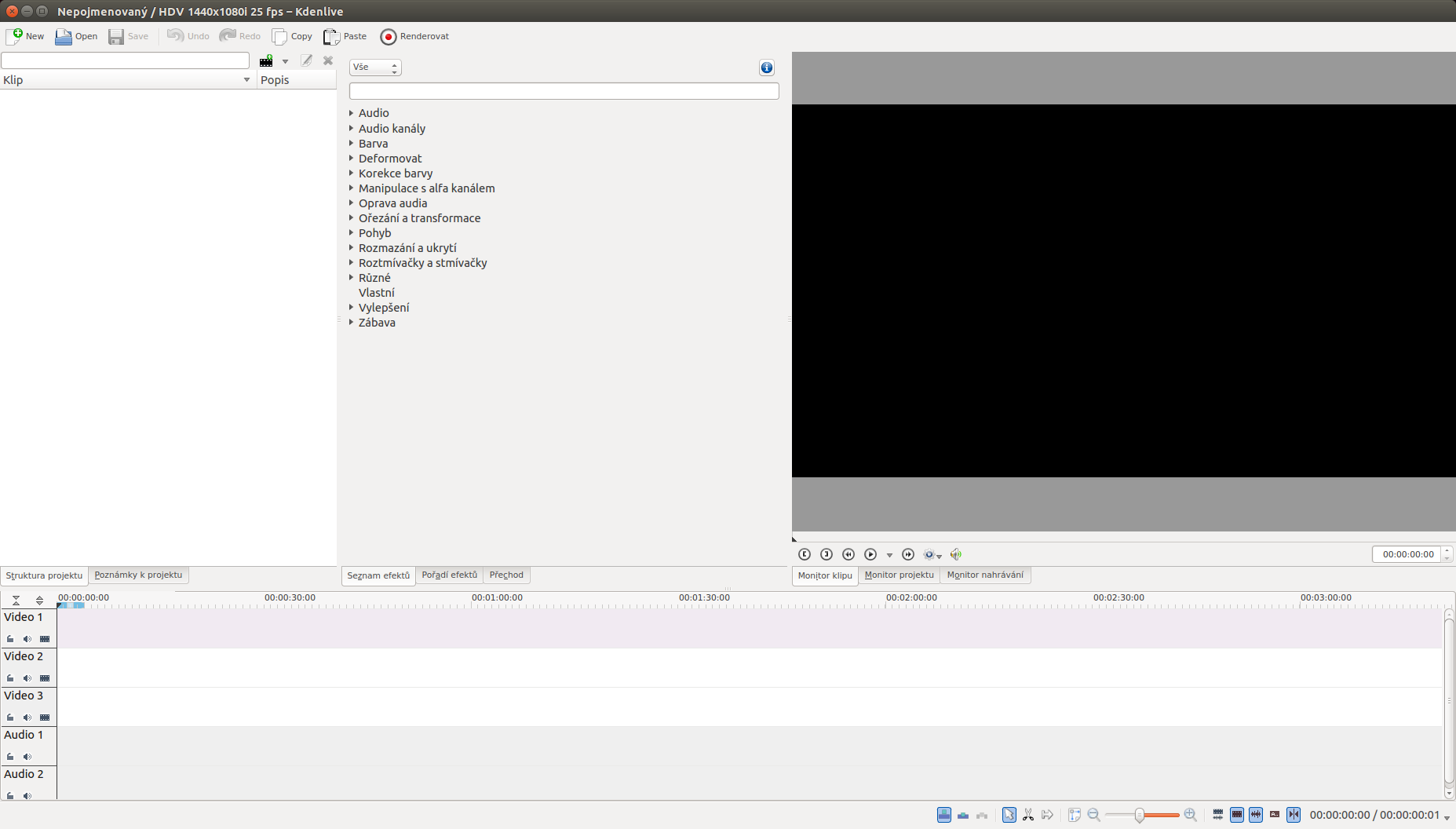Click the Open button in toolbar
This screenshot has height=829, width=1456.
[x=76, y=36]
